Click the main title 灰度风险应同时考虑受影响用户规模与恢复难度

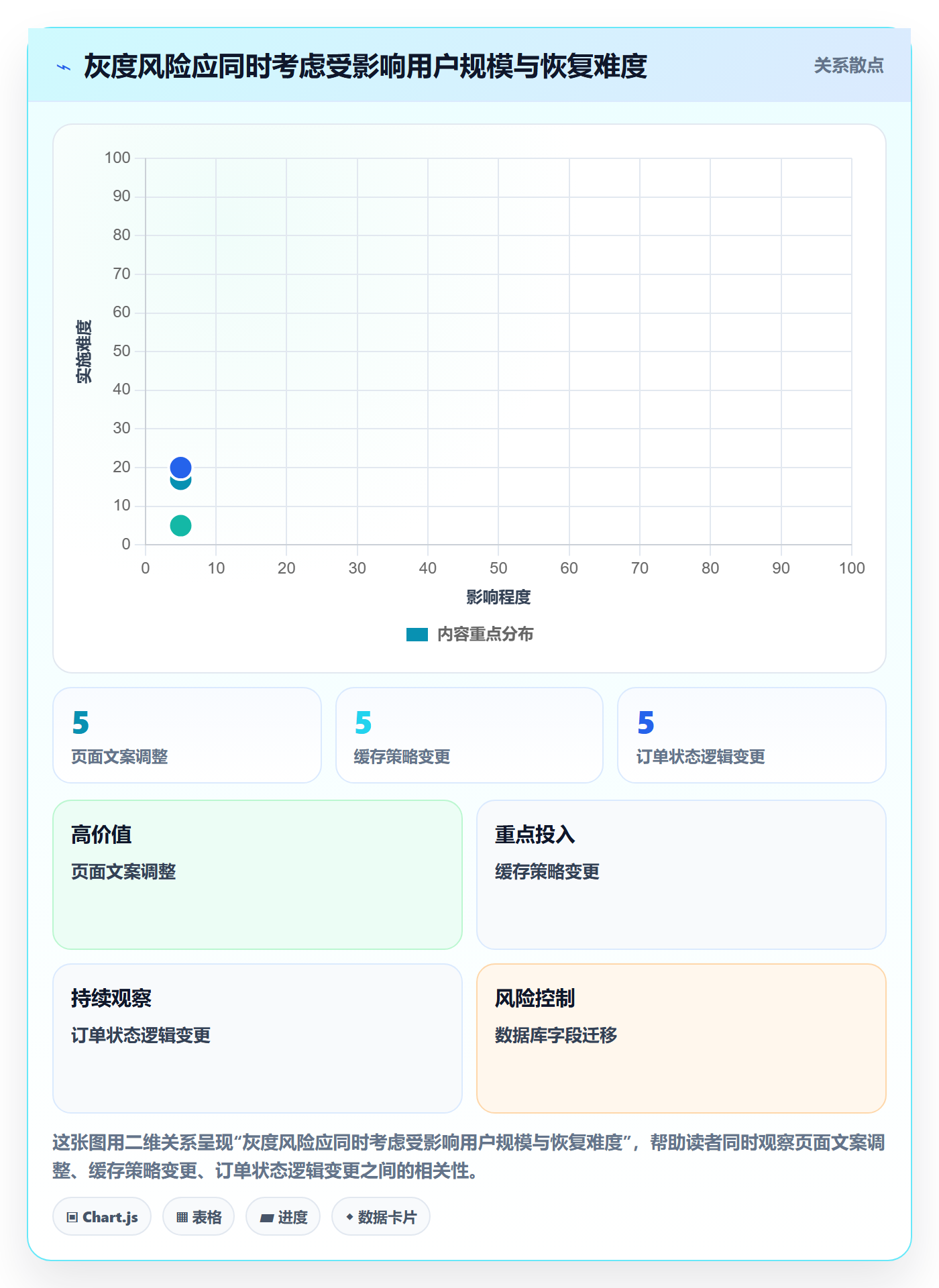(366, 66)
